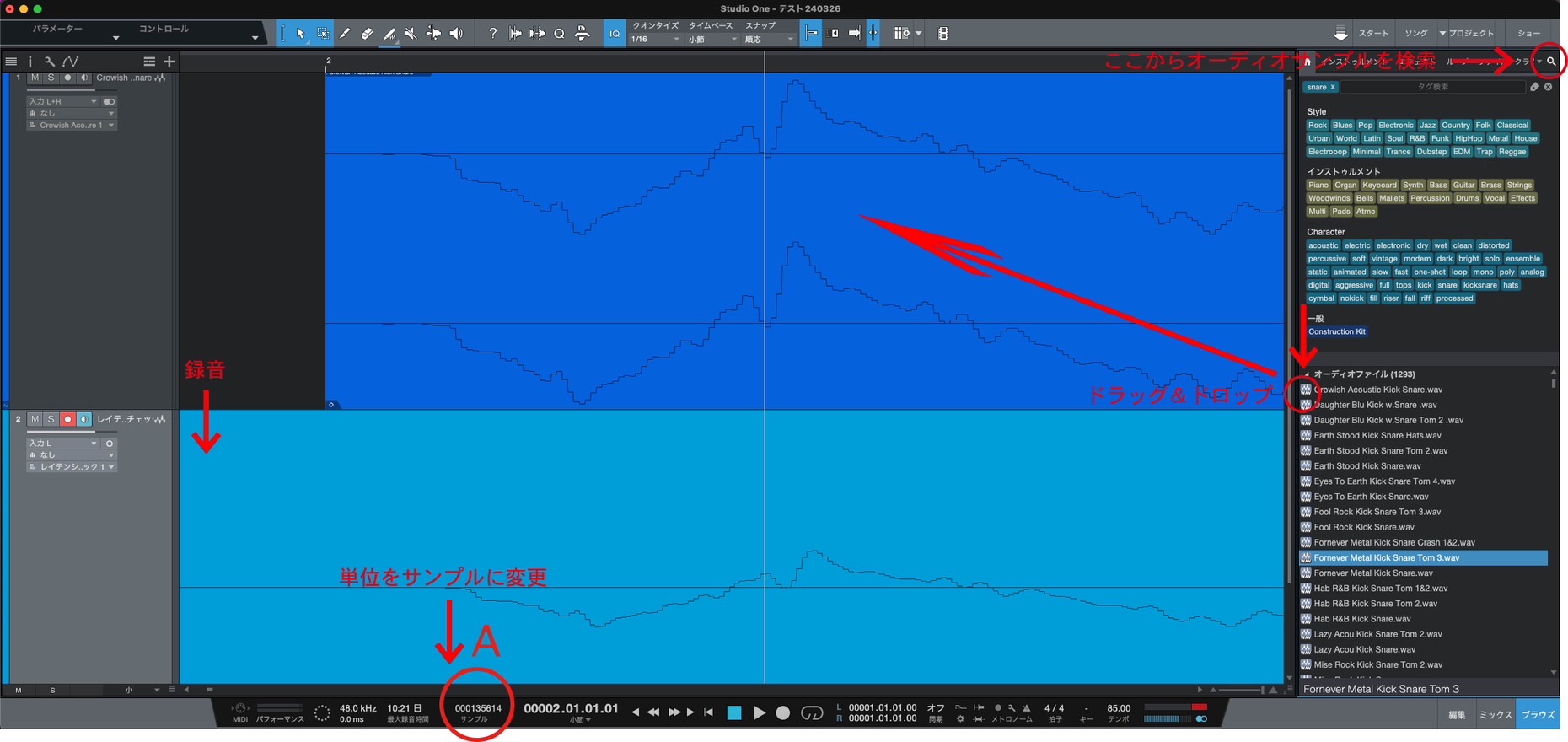Click the 000135614 サンプル time display
This screenshot has width=1568, height=742.
[478, 712]
